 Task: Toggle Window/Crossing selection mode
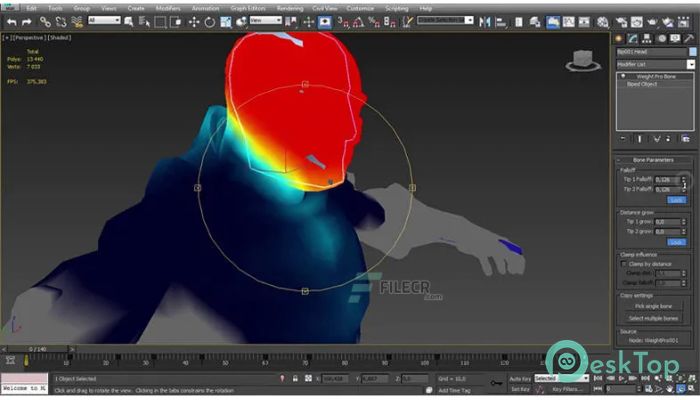(x=176, y=21)
